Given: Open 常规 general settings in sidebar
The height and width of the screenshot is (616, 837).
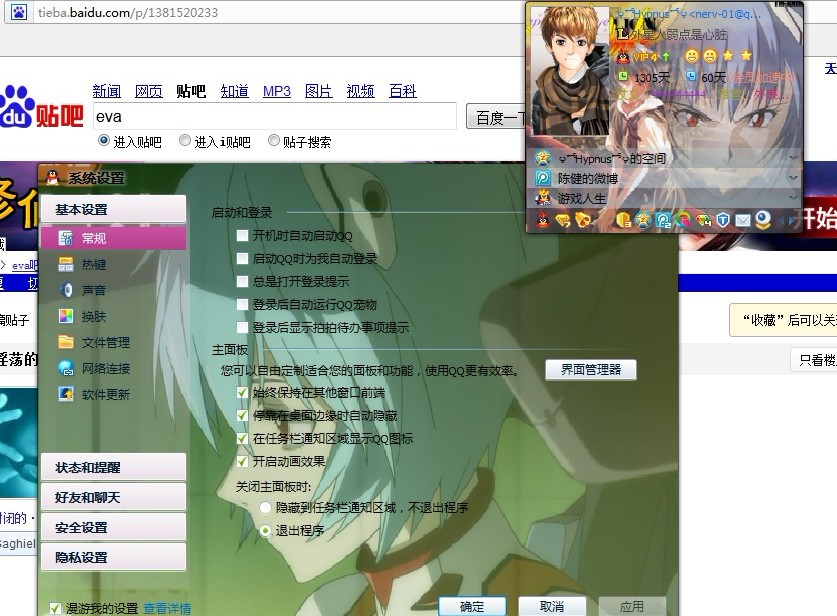Looking at the screenshot, I should (x=113, y=238).
